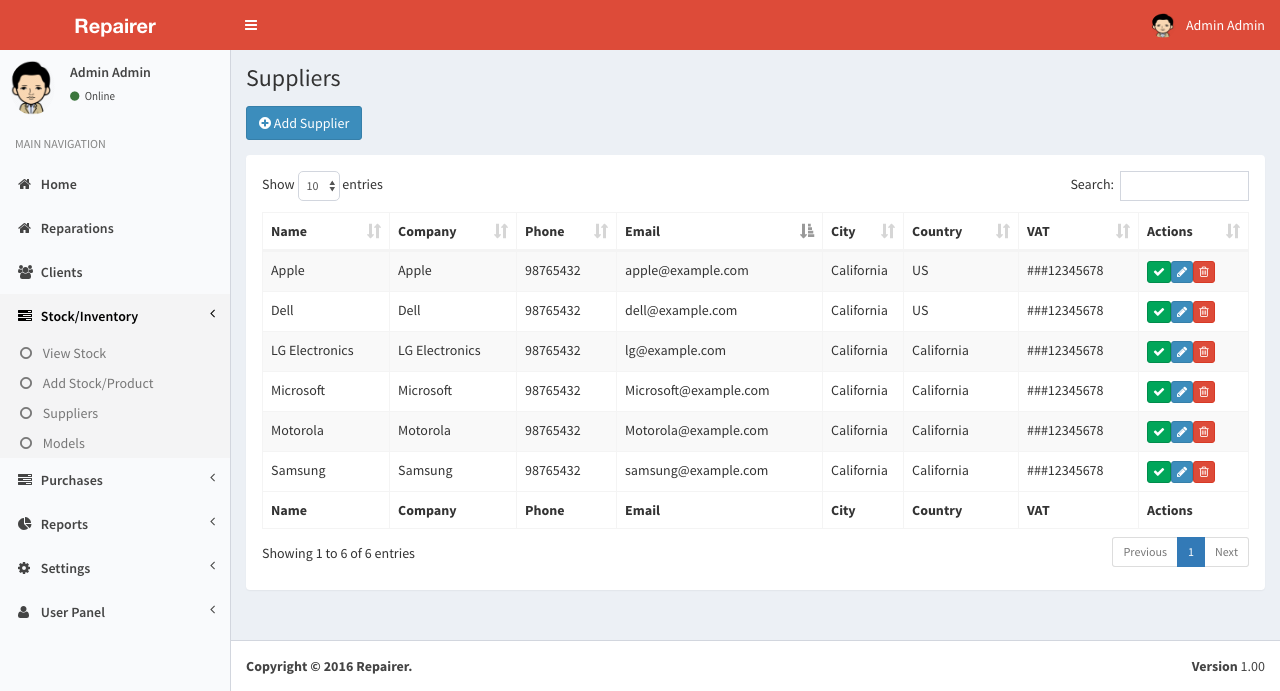Click the hamburger sidebar toggle icon
The image size is (1280, 691).
click(251, 25)
